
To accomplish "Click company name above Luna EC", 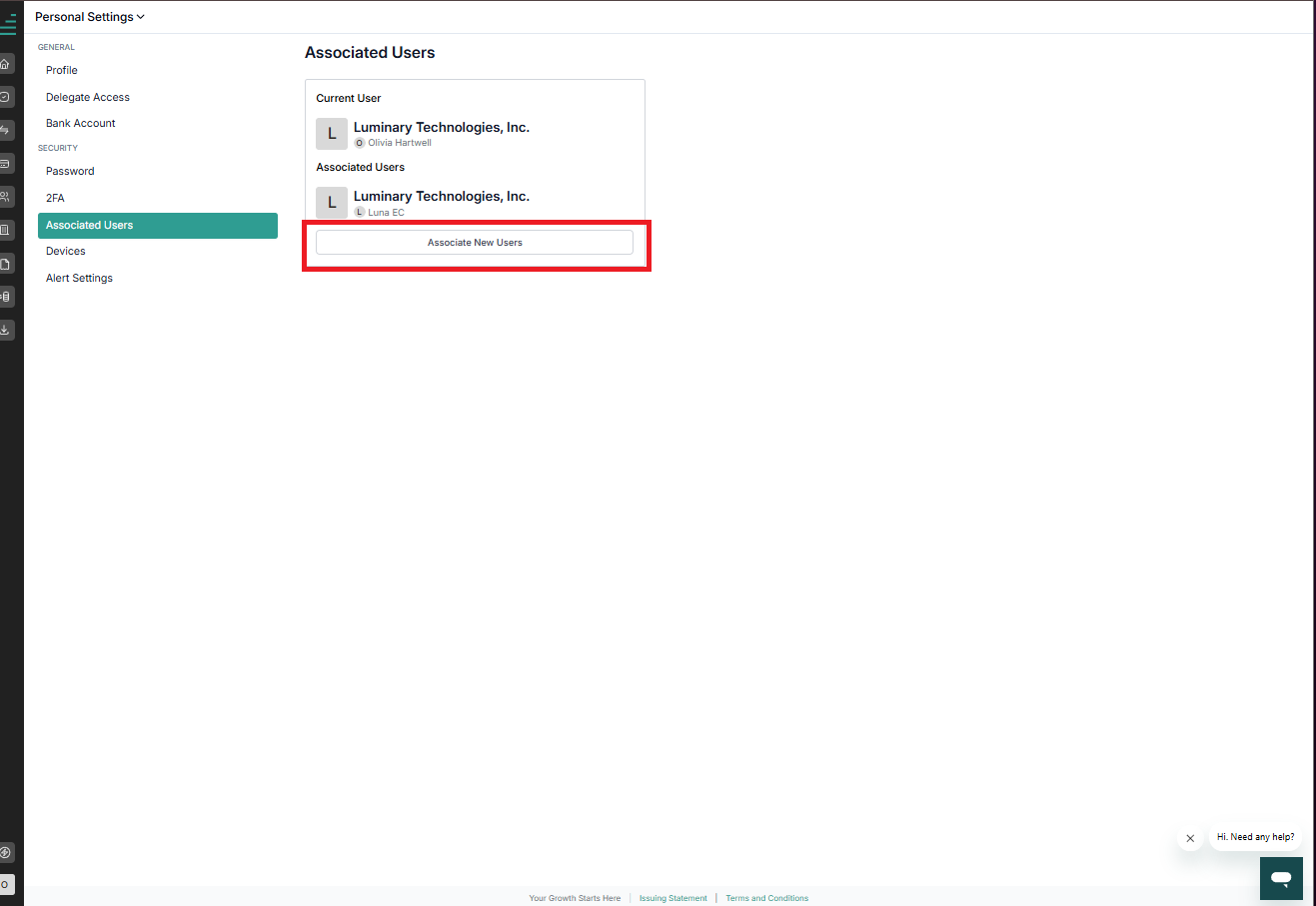I will click(442, 196).
